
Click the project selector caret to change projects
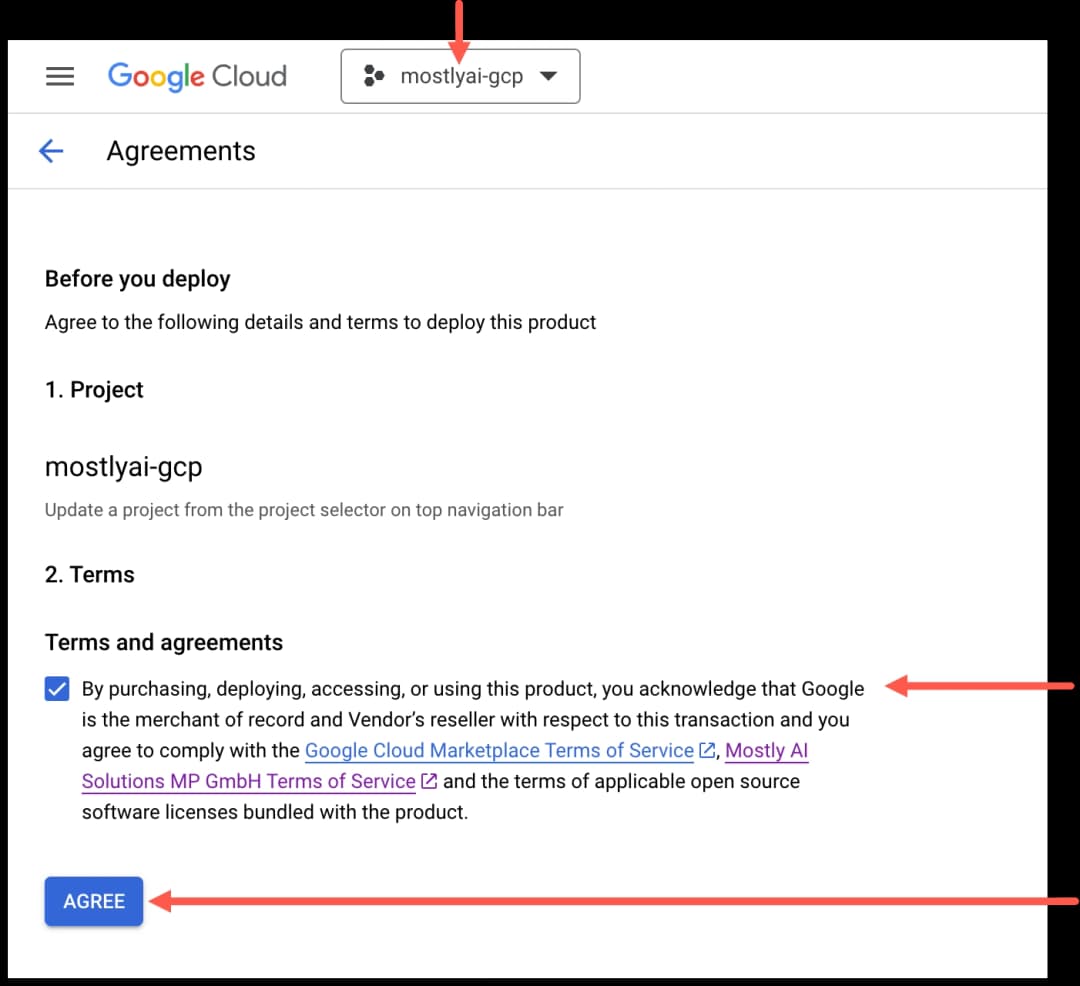pyautogui.click(x=549, y=76)
